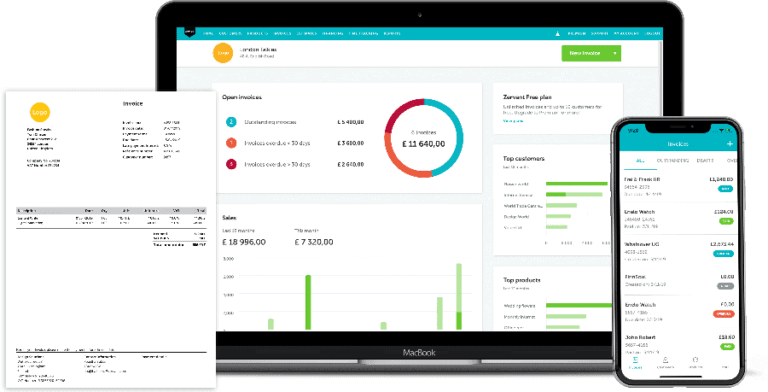Click the £ 18 996,00 sales figure
This screenshot has height=392, width=768.
pos(244,242)
